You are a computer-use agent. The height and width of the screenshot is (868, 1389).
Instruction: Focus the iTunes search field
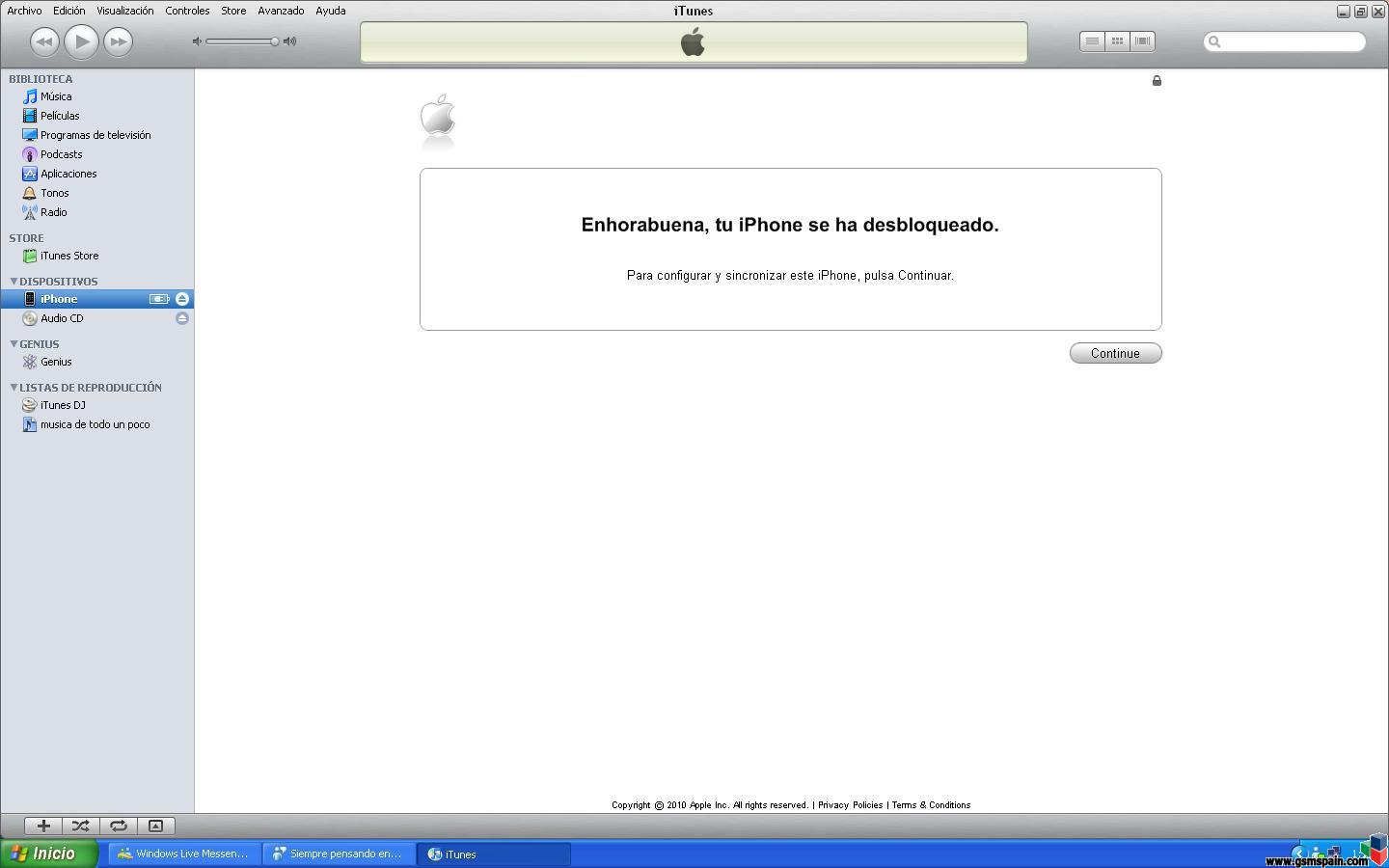point(1285,41)
